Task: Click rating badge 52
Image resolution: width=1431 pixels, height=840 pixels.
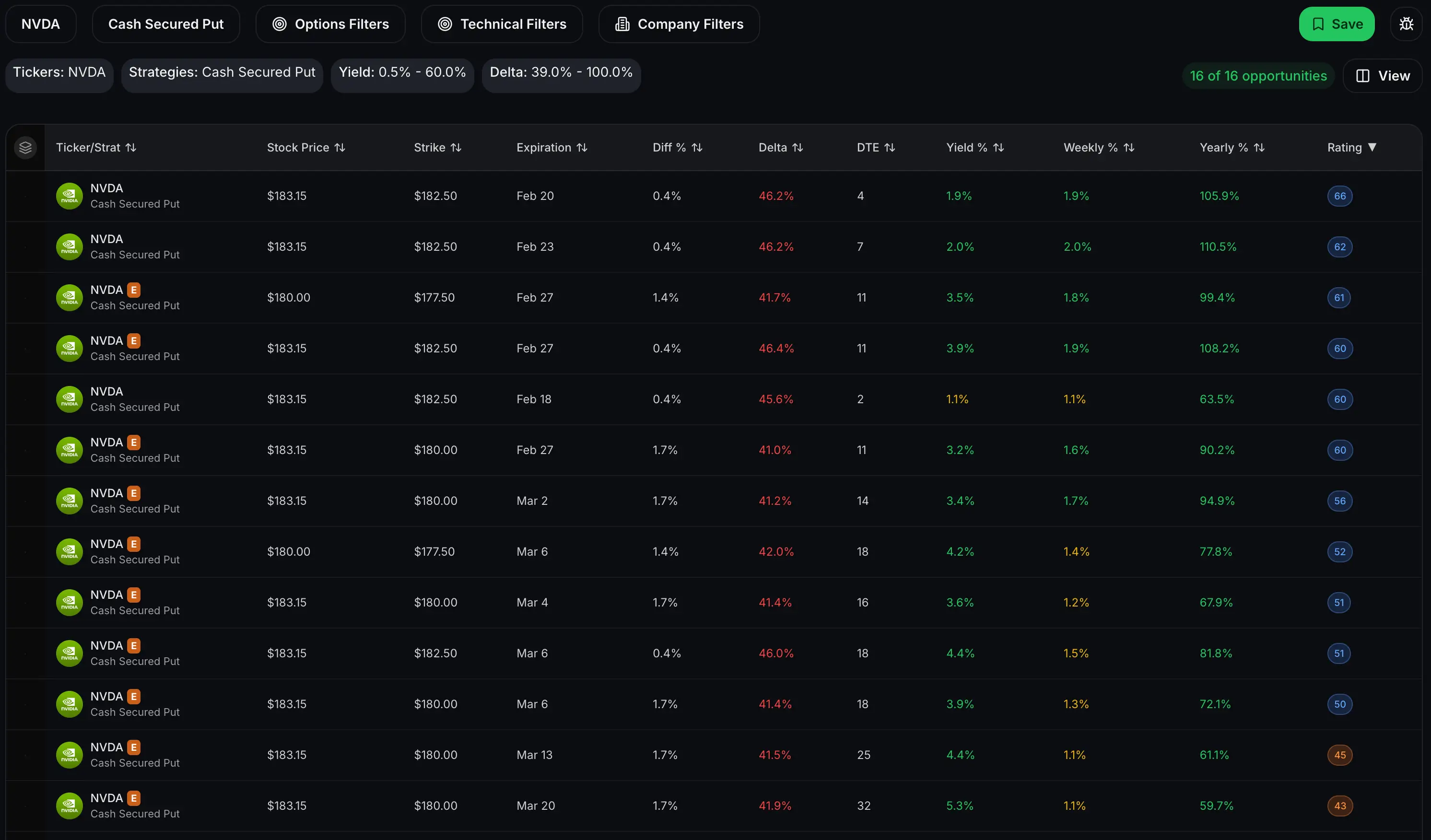Action: pos(1340,552)
